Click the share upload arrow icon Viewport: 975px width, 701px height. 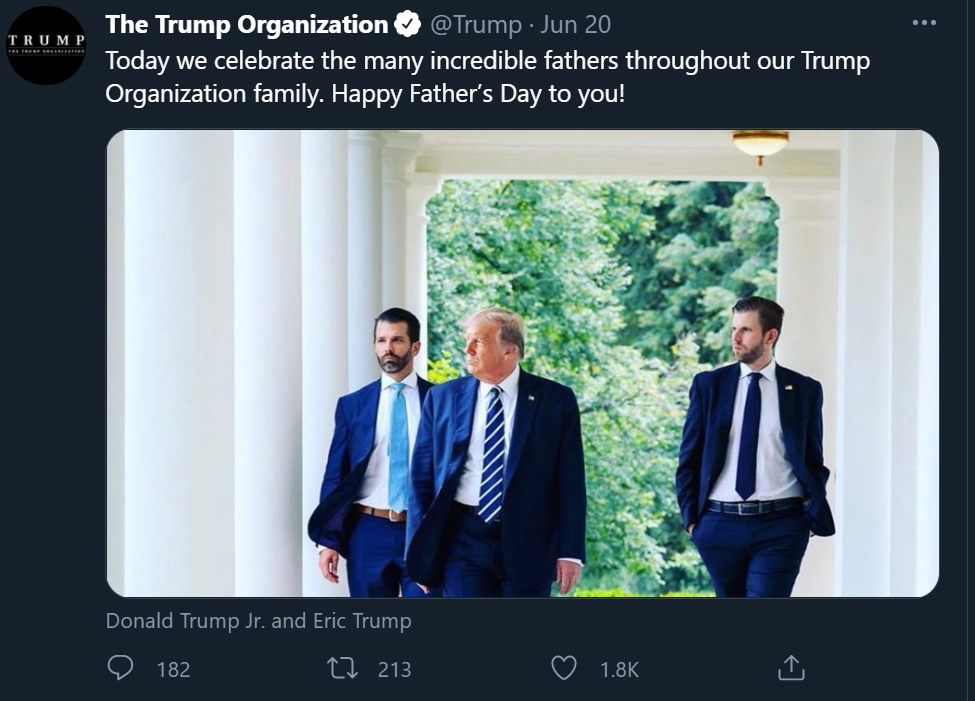pyautogui.click(x=791, y=668)
